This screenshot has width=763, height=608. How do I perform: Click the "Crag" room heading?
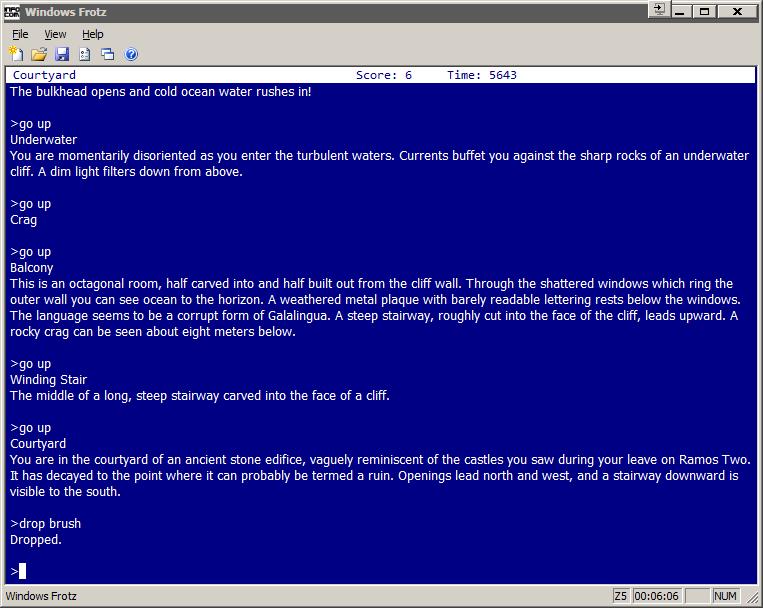tap(23, 220)
